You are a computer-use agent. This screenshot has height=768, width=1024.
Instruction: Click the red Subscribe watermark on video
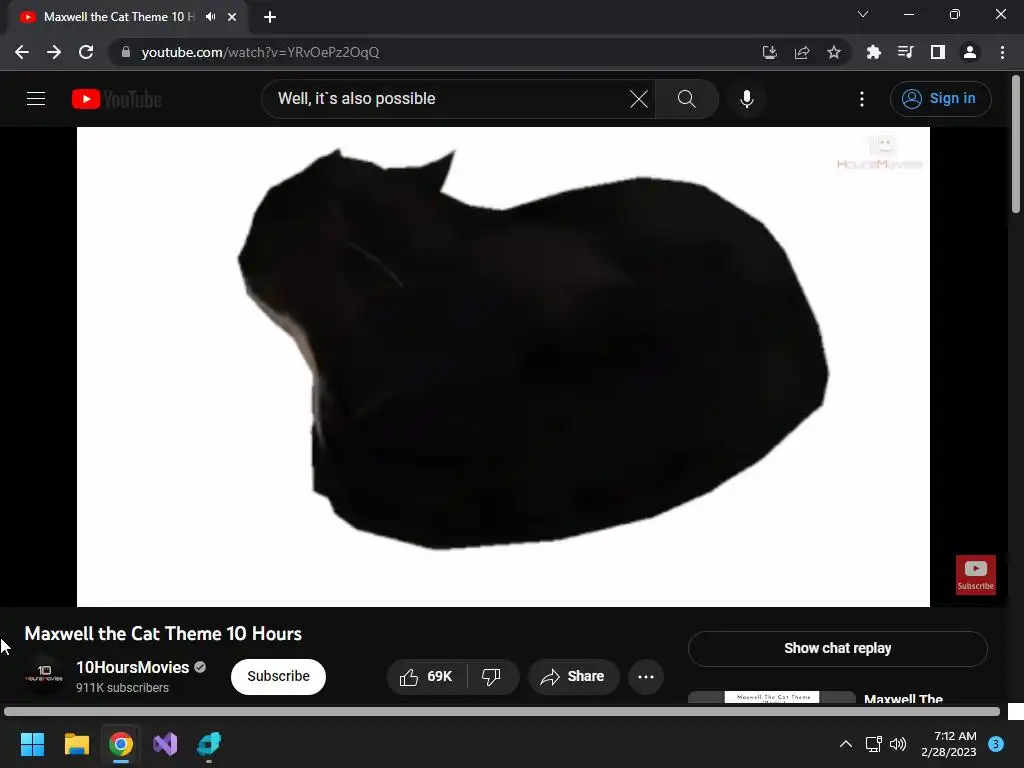[976, 575]
